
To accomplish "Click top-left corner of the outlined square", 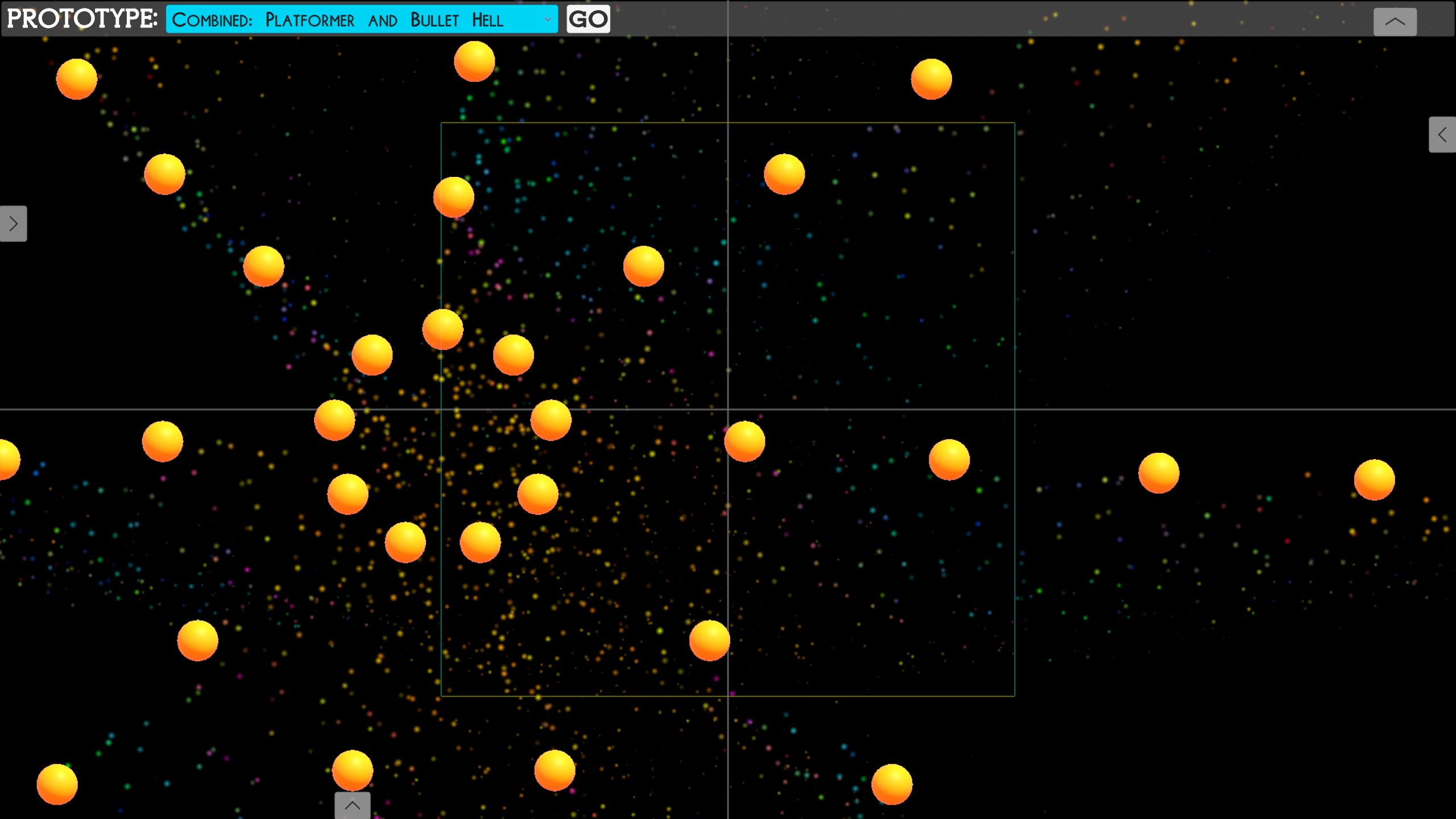I will tap(441, 123).
